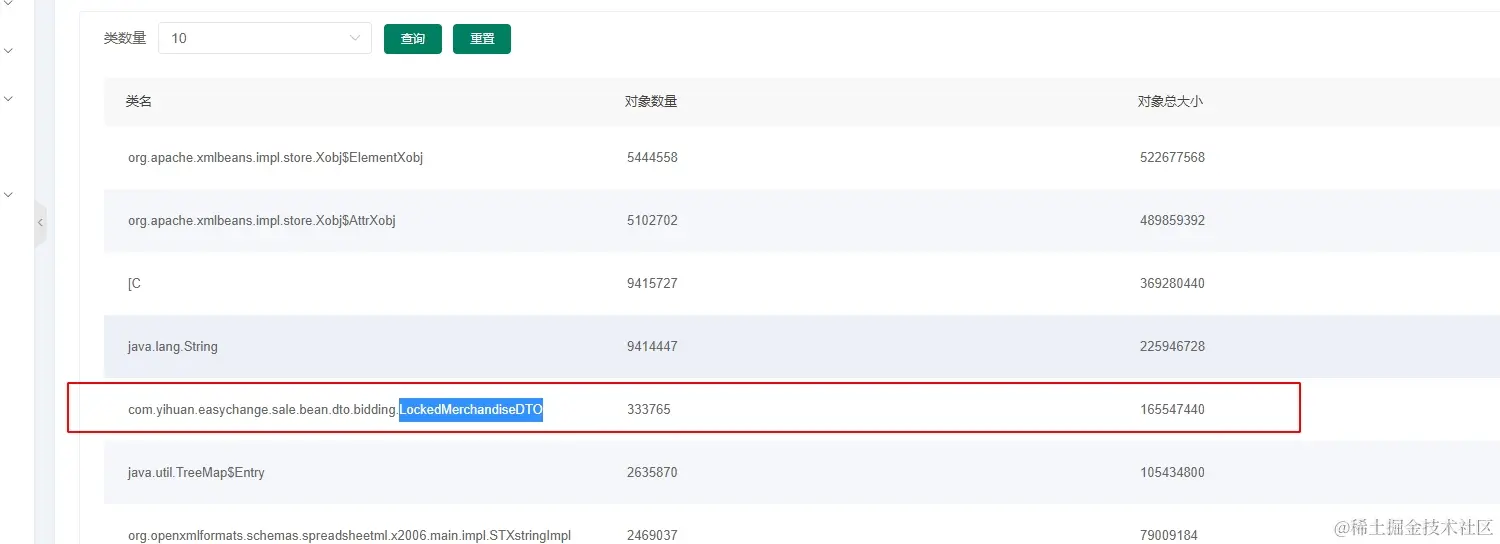
Task: Click the 查询 query button
Action: point(413,39)
